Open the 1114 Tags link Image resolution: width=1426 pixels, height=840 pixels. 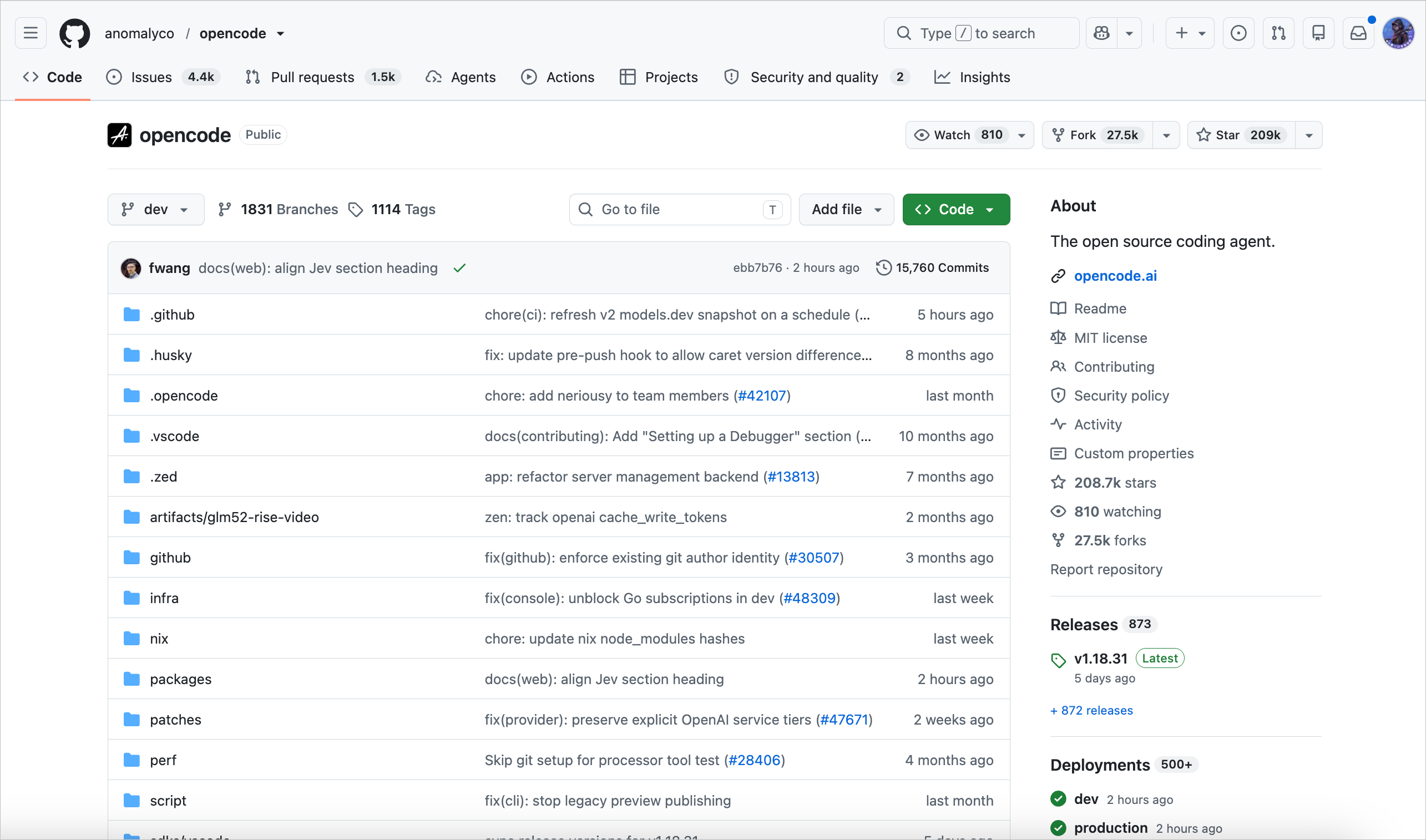[x=392, y=209]
